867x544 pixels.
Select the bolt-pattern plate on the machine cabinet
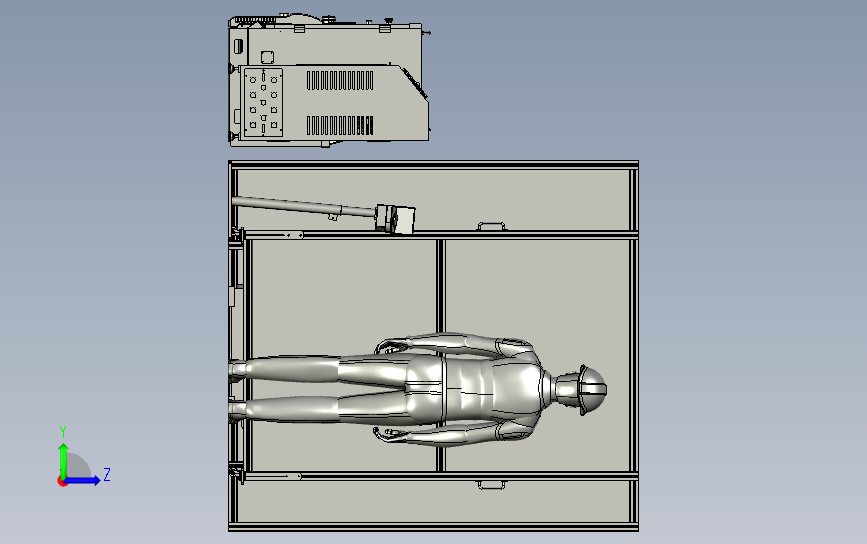point(263,102)
